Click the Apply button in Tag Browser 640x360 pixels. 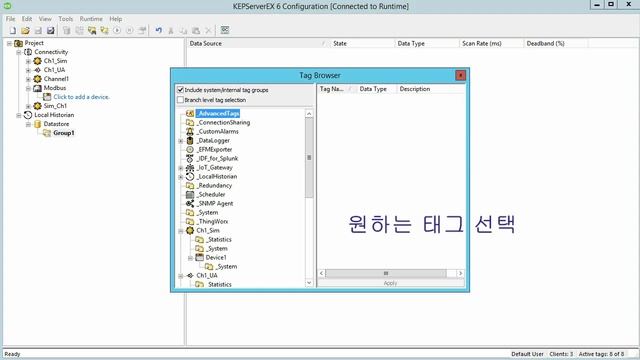click(391, 283)
